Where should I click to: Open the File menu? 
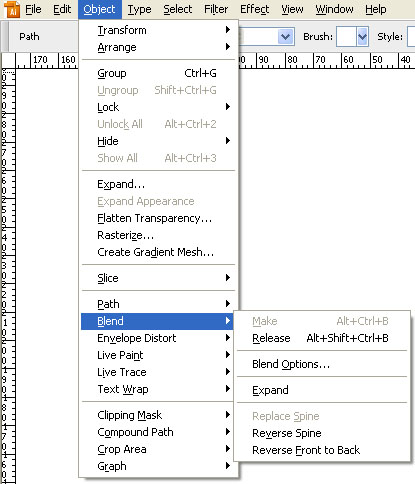(x=33, y=9)
